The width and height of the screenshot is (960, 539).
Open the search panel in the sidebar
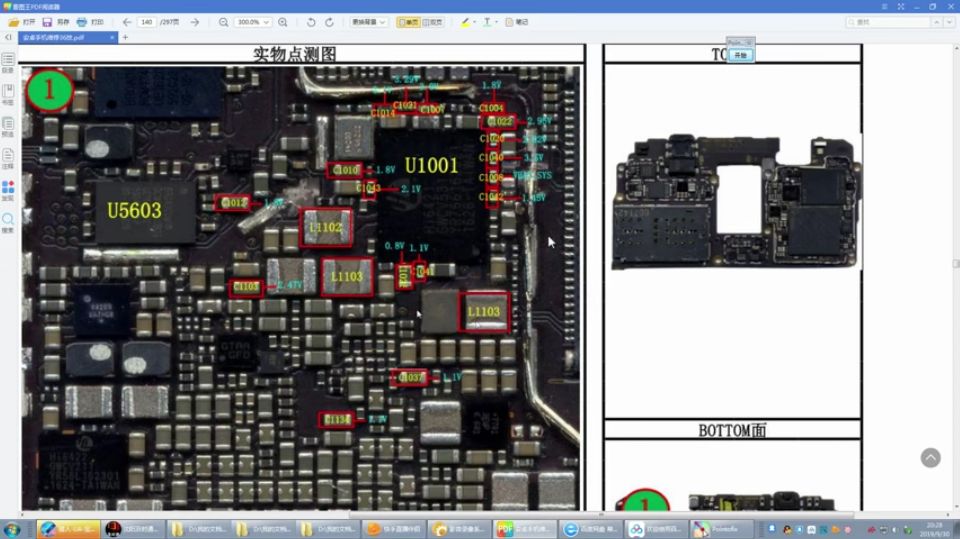(x=8, y=222)
